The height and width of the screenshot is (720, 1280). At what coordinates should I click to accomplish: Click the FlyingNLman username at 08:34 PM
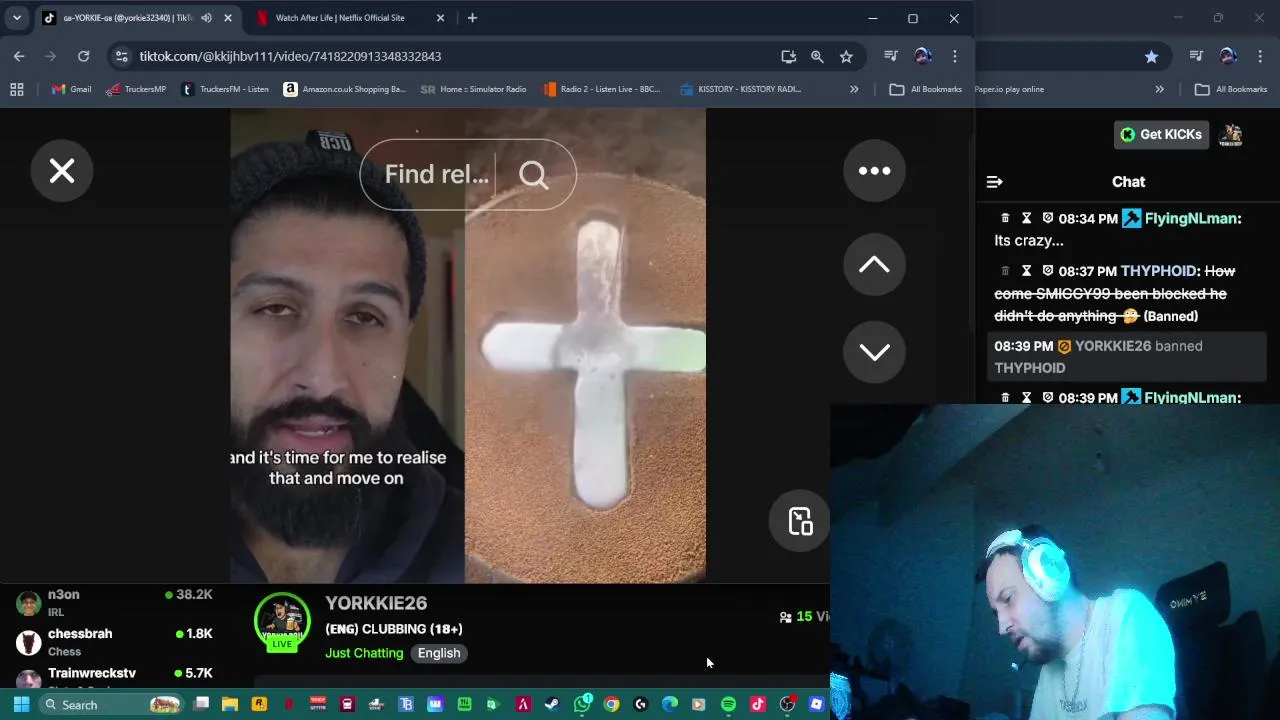point(1189,218)
